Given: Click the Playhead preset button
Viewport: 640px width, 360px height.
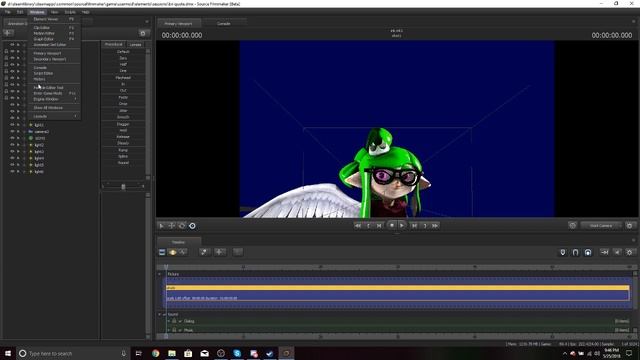Looking at the screenshot, I should point(123,78).
